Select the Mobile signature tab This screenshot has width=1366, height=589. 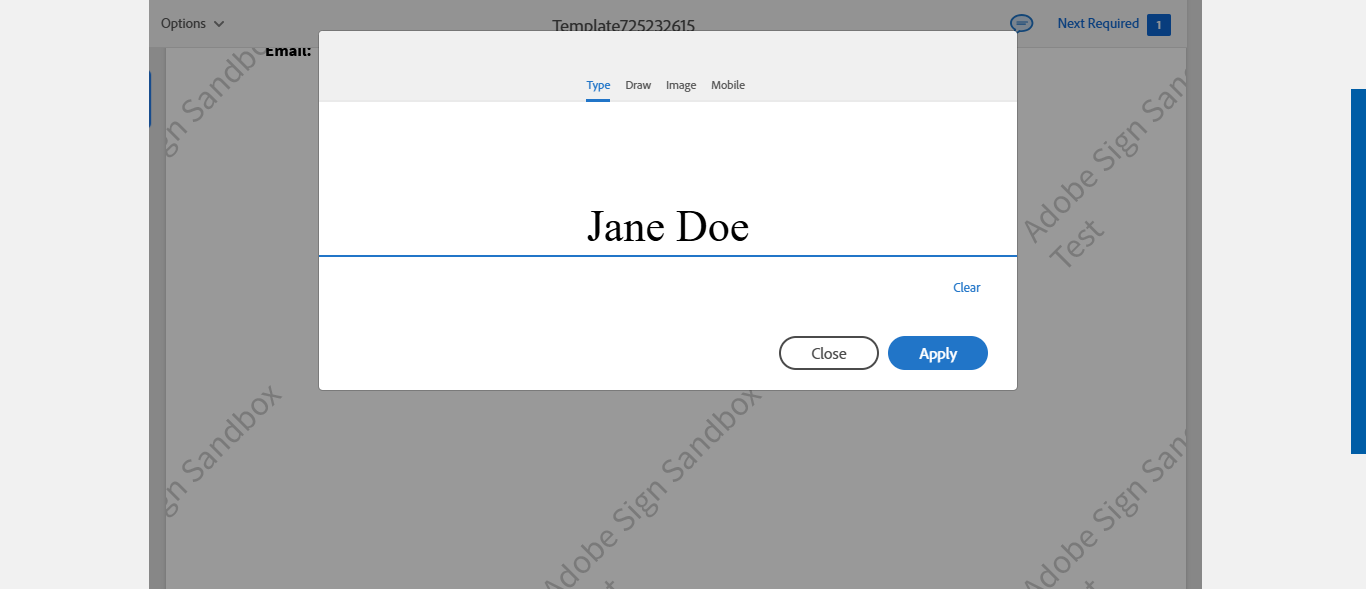tap(728, 85)
